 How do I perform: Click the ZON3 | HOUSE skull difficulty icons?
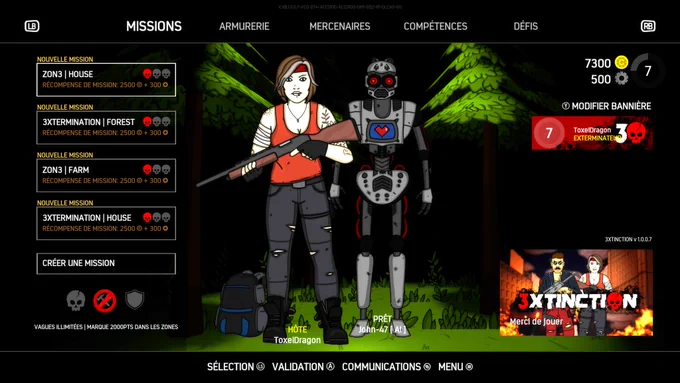(x=157, y=74)
